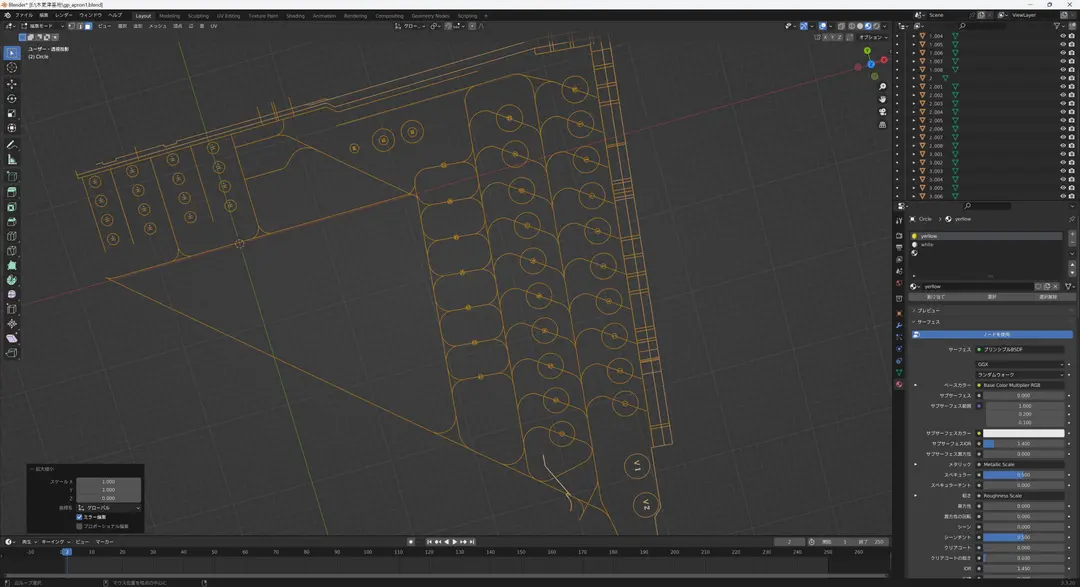
Task: Remove material slot with minus button
Action: [1072, 243]
